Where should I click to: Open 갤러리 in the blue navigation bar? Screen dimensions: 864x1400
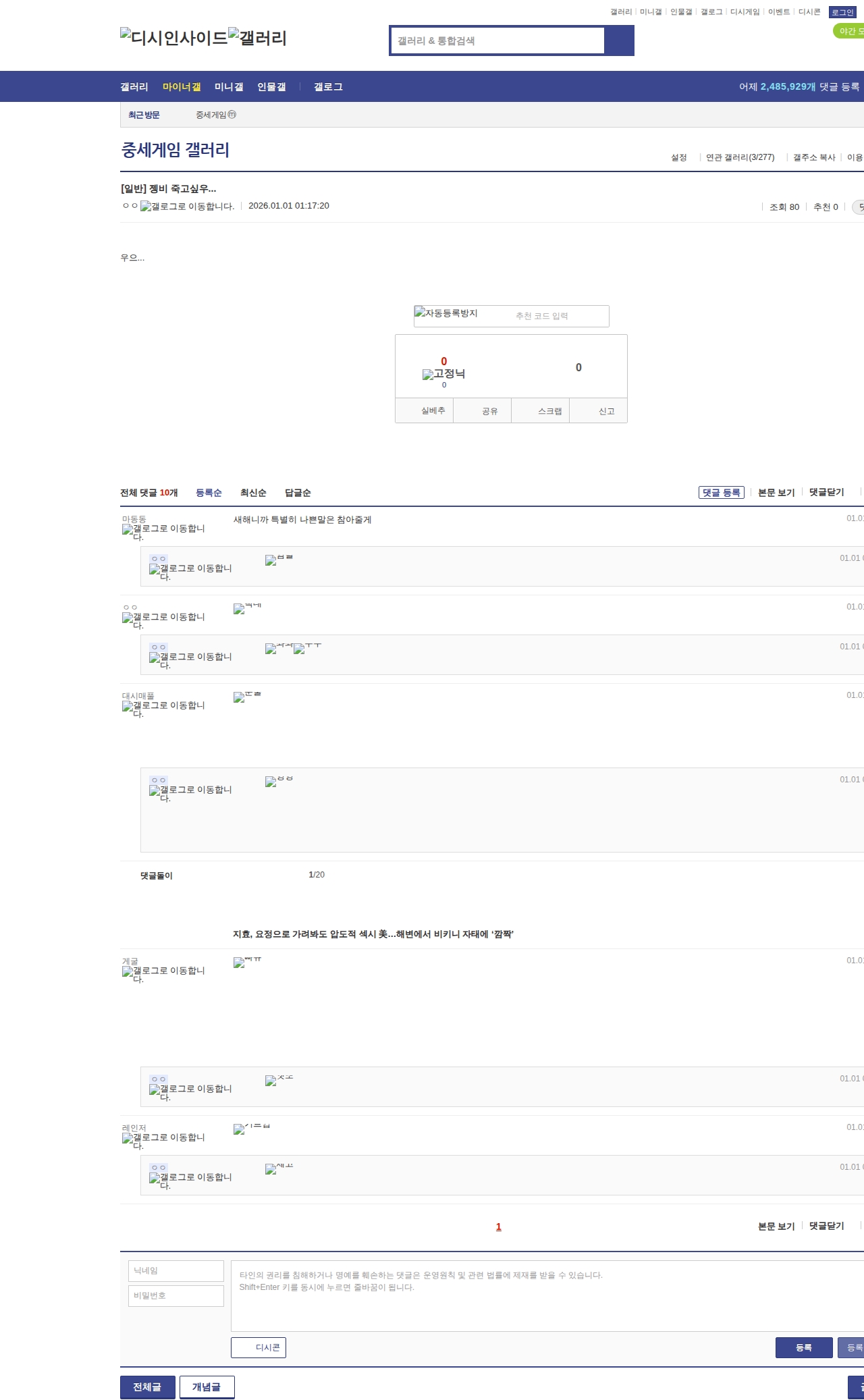coord(134,87)
